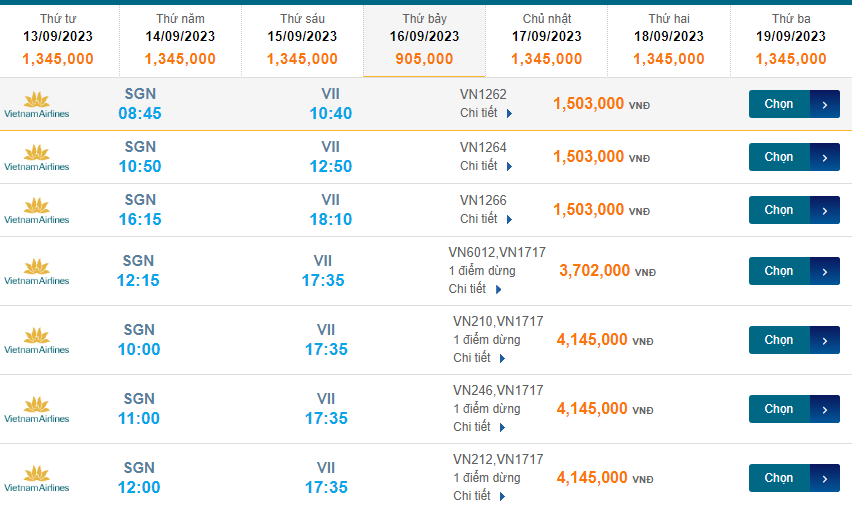This screenshot has width=852, height=509.
Task: Click Vietnam Airlines logo on VN1264 row
Action: (x=37, y=157)
